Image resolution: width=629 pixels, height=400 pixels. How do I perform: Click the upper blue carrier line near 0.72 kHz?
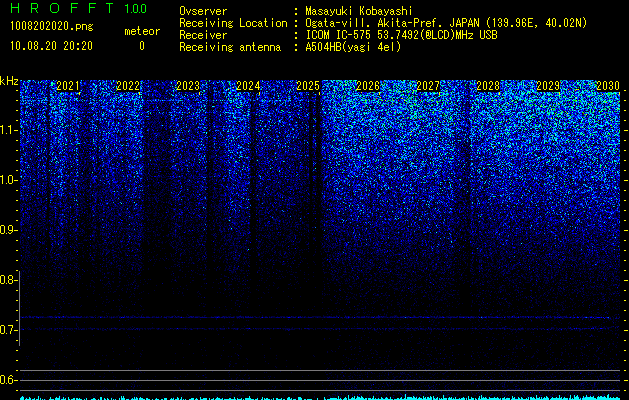(317, 317)
